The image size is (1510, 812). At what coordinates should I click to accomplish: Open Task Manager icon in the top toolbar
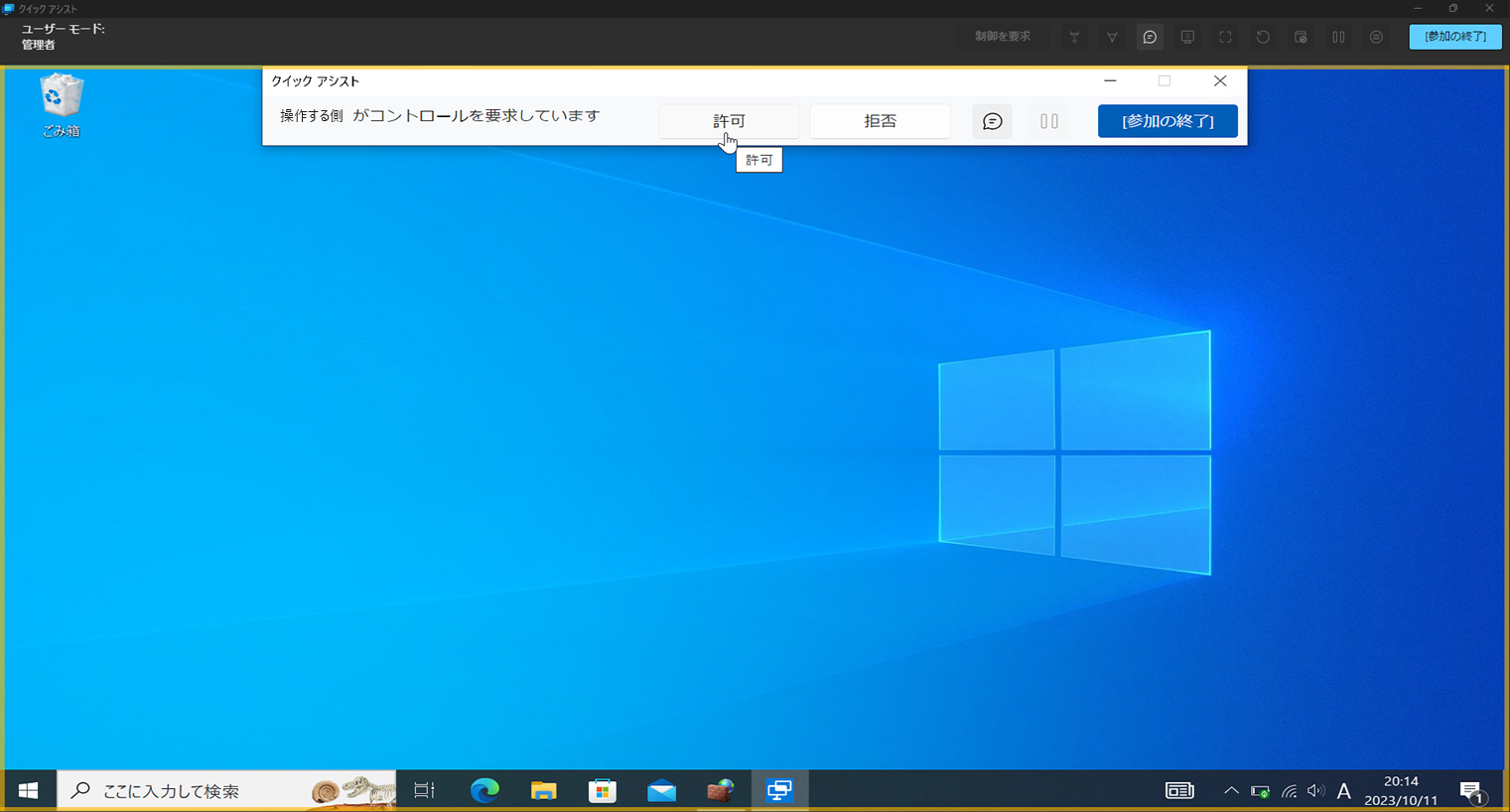[x=1301, y=37]
